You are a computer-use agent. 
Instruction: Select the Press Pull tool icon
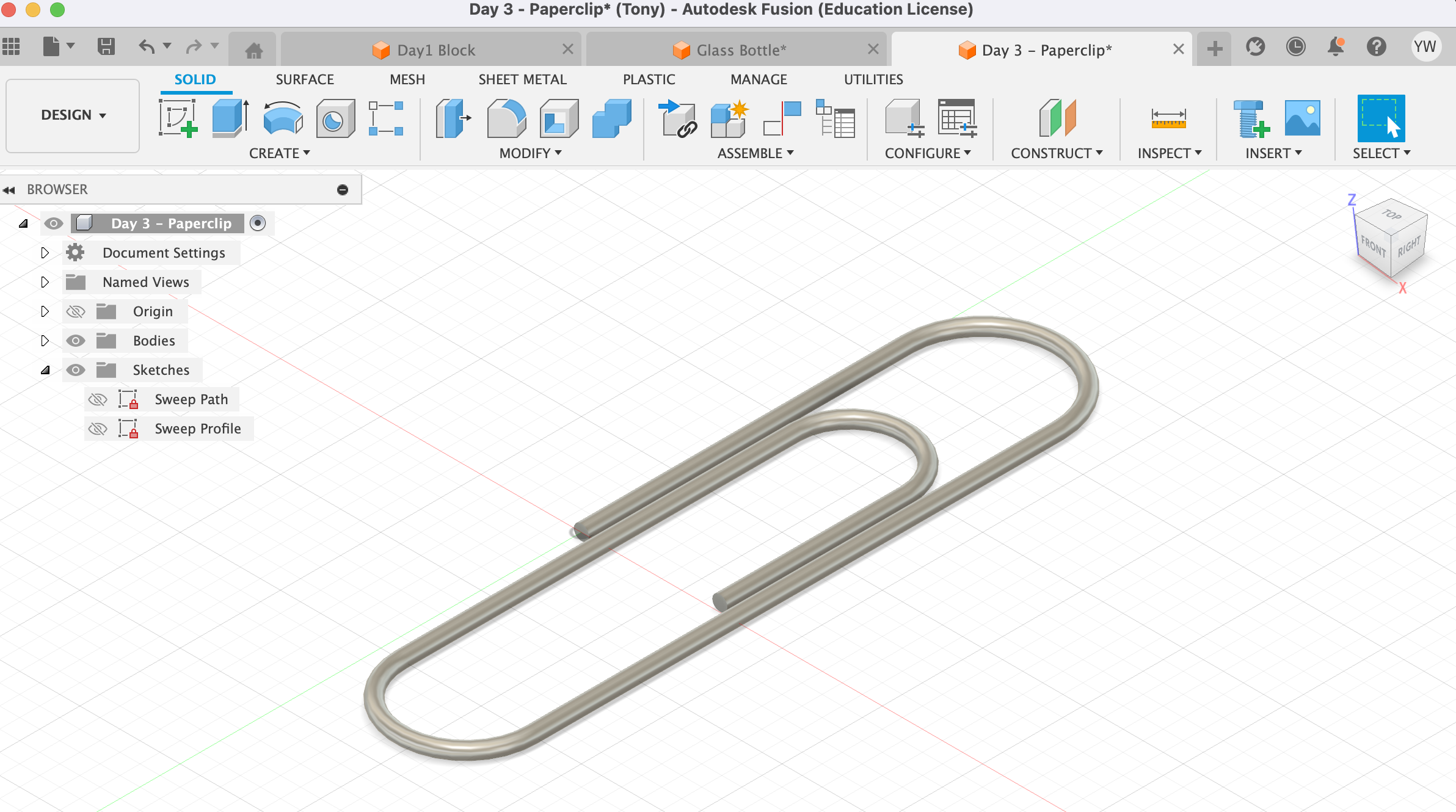(453, 118)
